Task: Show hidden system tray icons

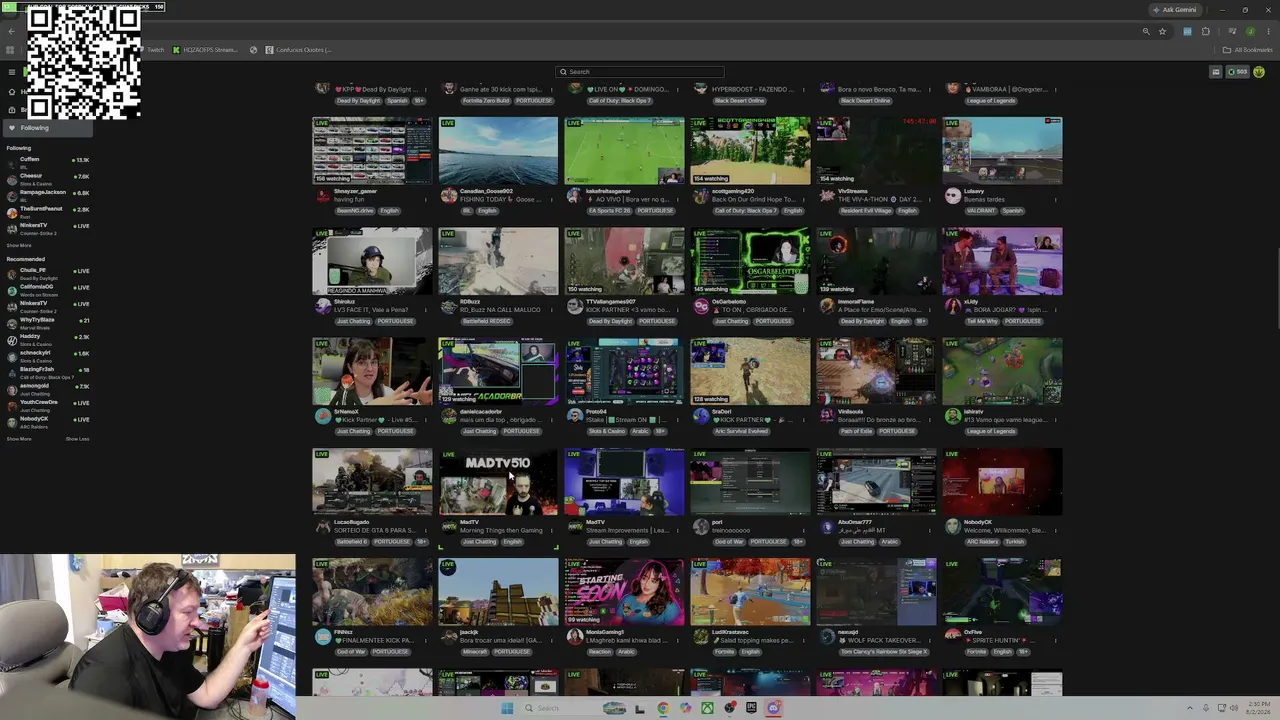Action: (1191, 708)
